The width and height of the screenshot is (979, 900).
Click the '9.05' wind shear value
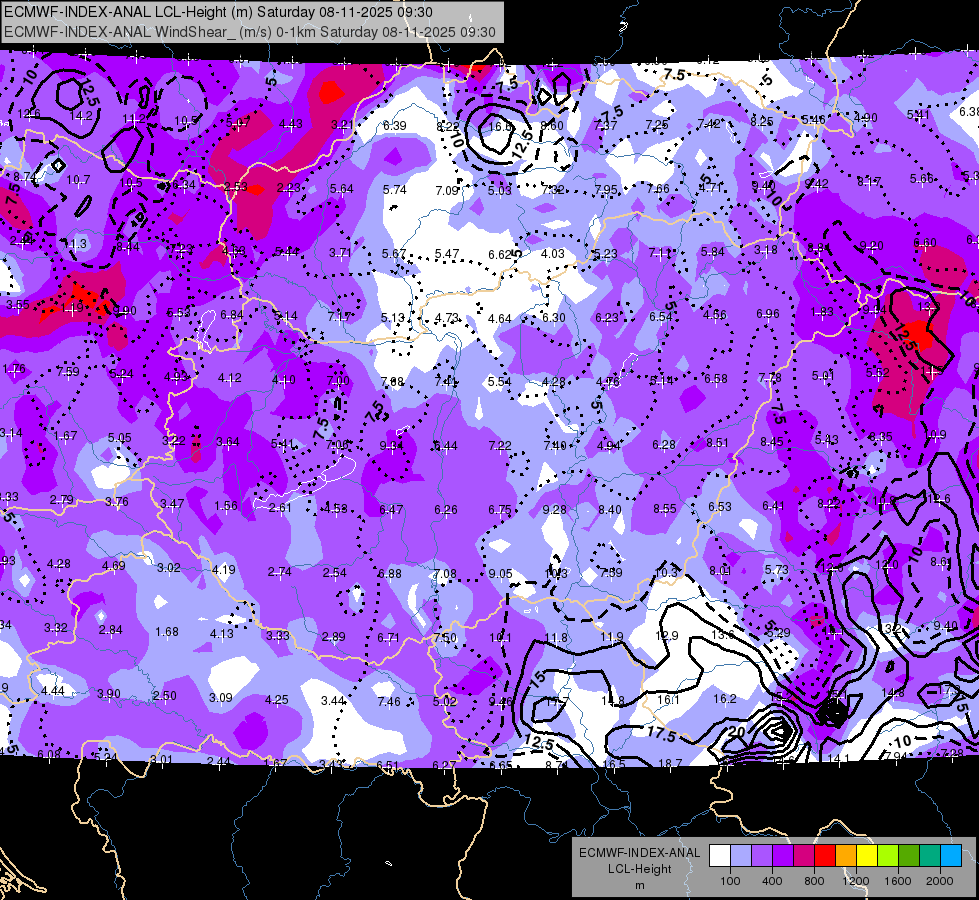(x=501, y=573)
